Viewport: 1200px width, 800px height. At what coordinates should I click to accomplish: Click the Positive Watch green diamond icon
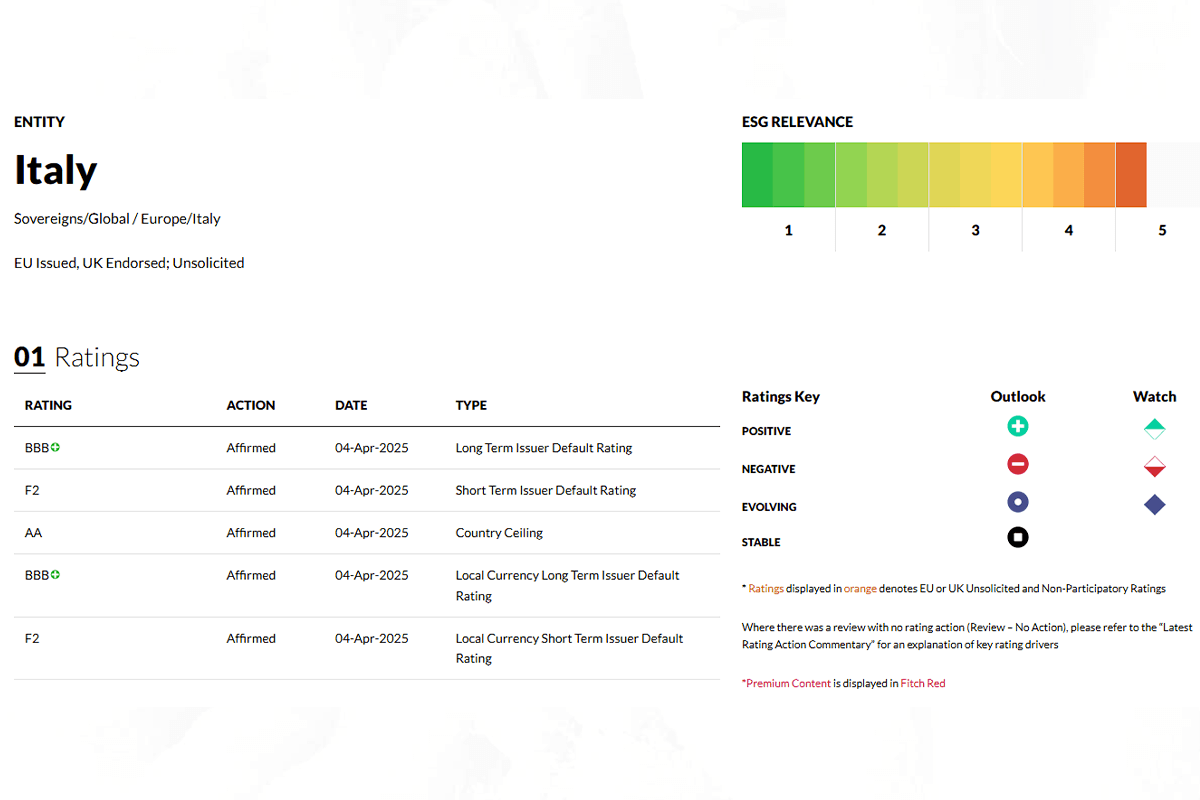1154,430
